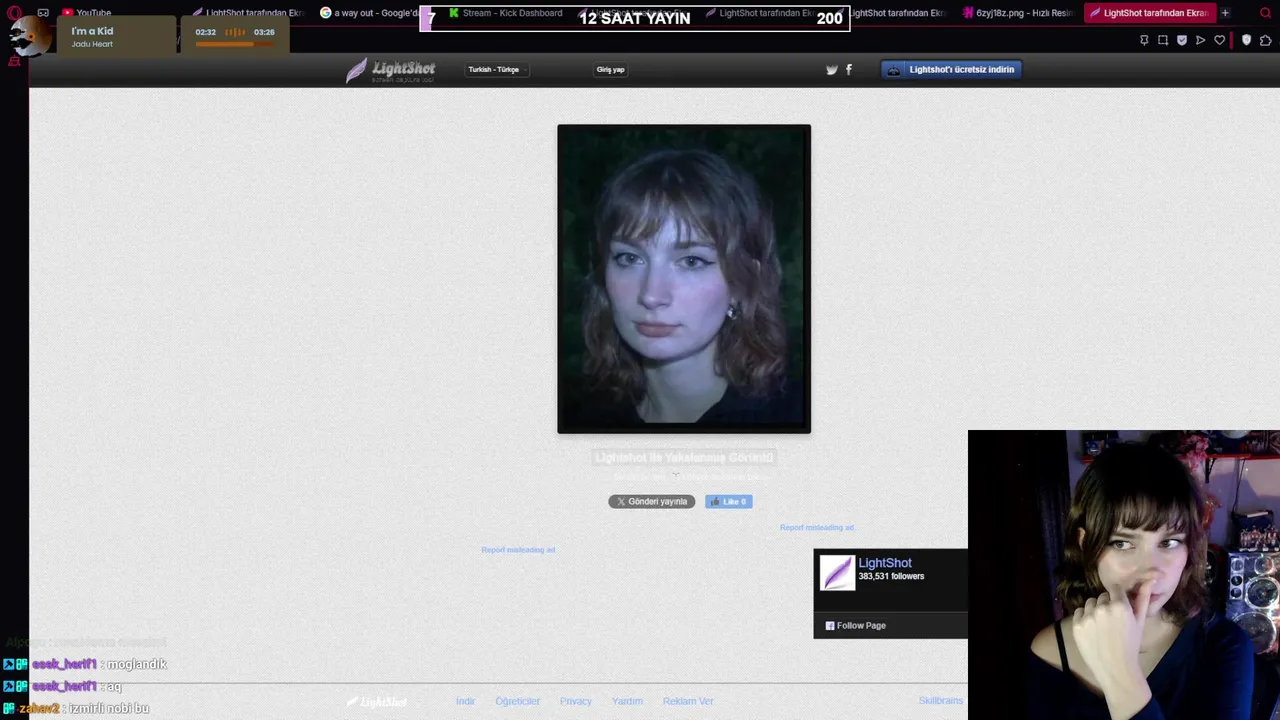
Task: Click the Follow Page button
Action: click(x=856, y=626)
